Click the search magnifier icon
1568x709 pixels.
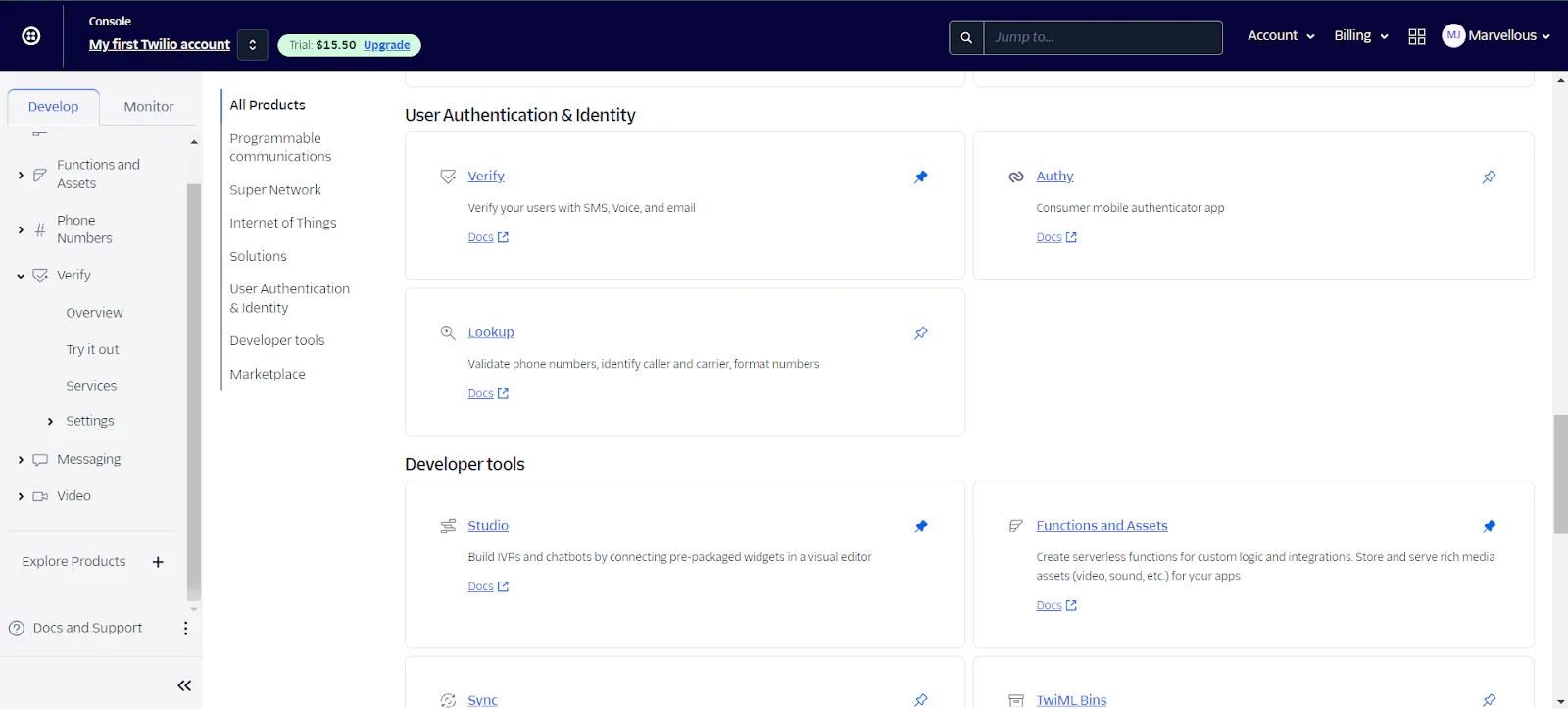point(966,37)
